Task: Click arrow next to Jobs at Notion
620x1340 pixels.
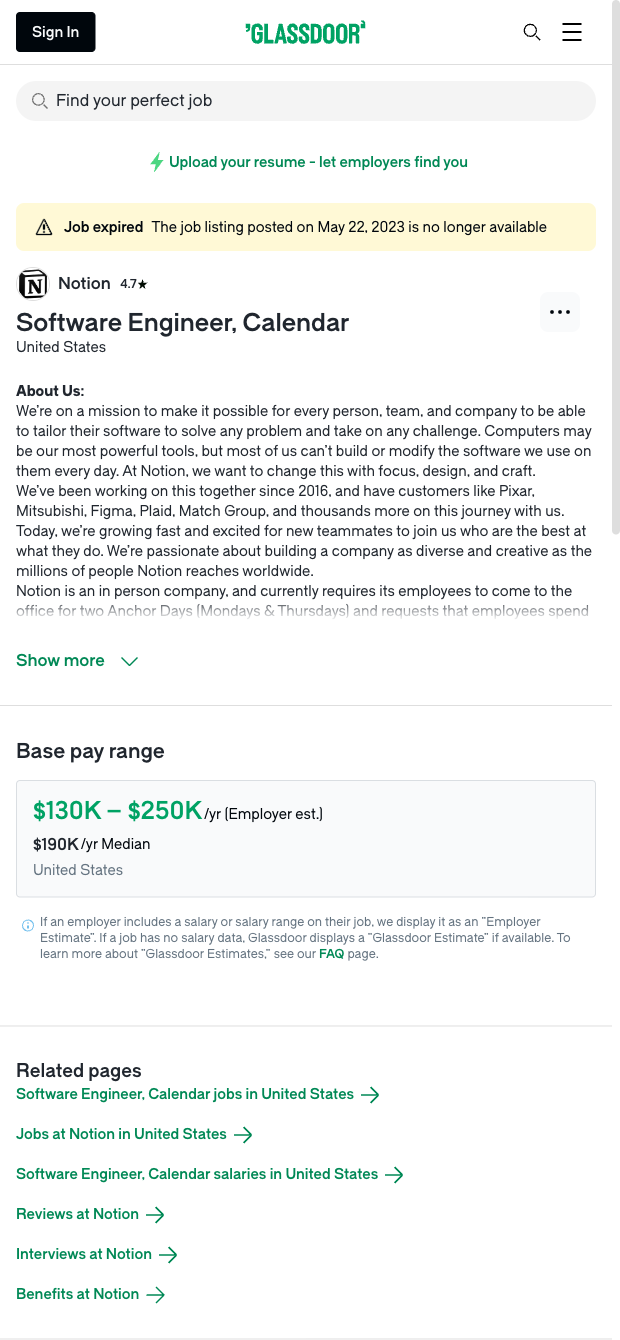Action: pyautogui.click(x=242, y=1134)
